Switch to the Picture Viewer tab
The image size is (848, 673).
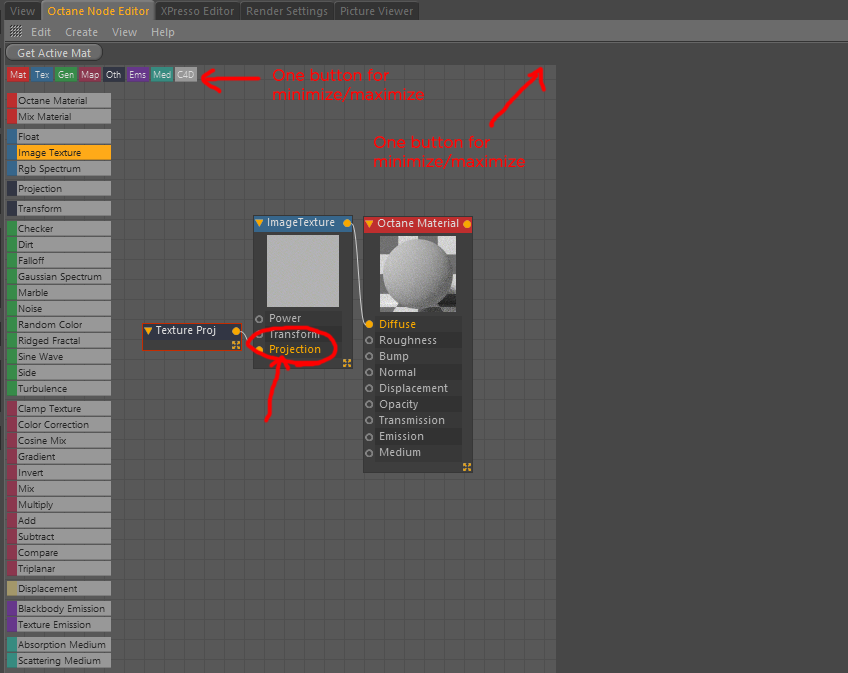[x=376, y=11]
